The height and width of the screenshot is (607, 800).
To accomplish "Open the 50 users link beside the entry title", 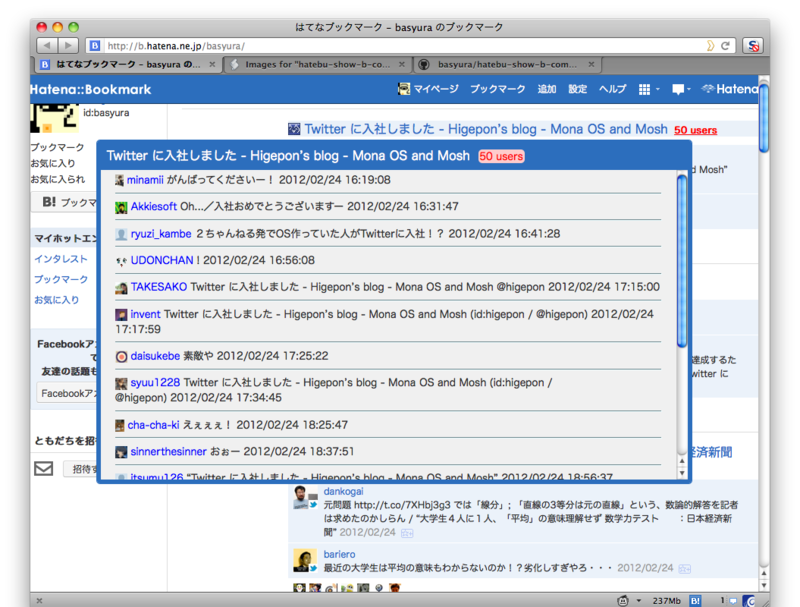I will click(x=695, y=130).
